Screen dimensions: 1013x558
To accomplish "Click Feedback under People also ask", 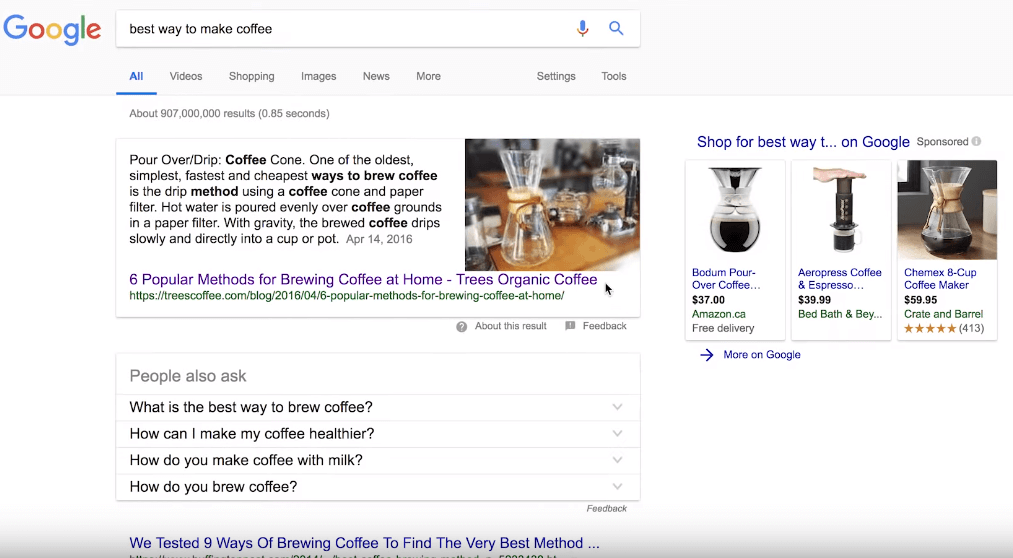I will pyautogui.click(x=607, y=509).
